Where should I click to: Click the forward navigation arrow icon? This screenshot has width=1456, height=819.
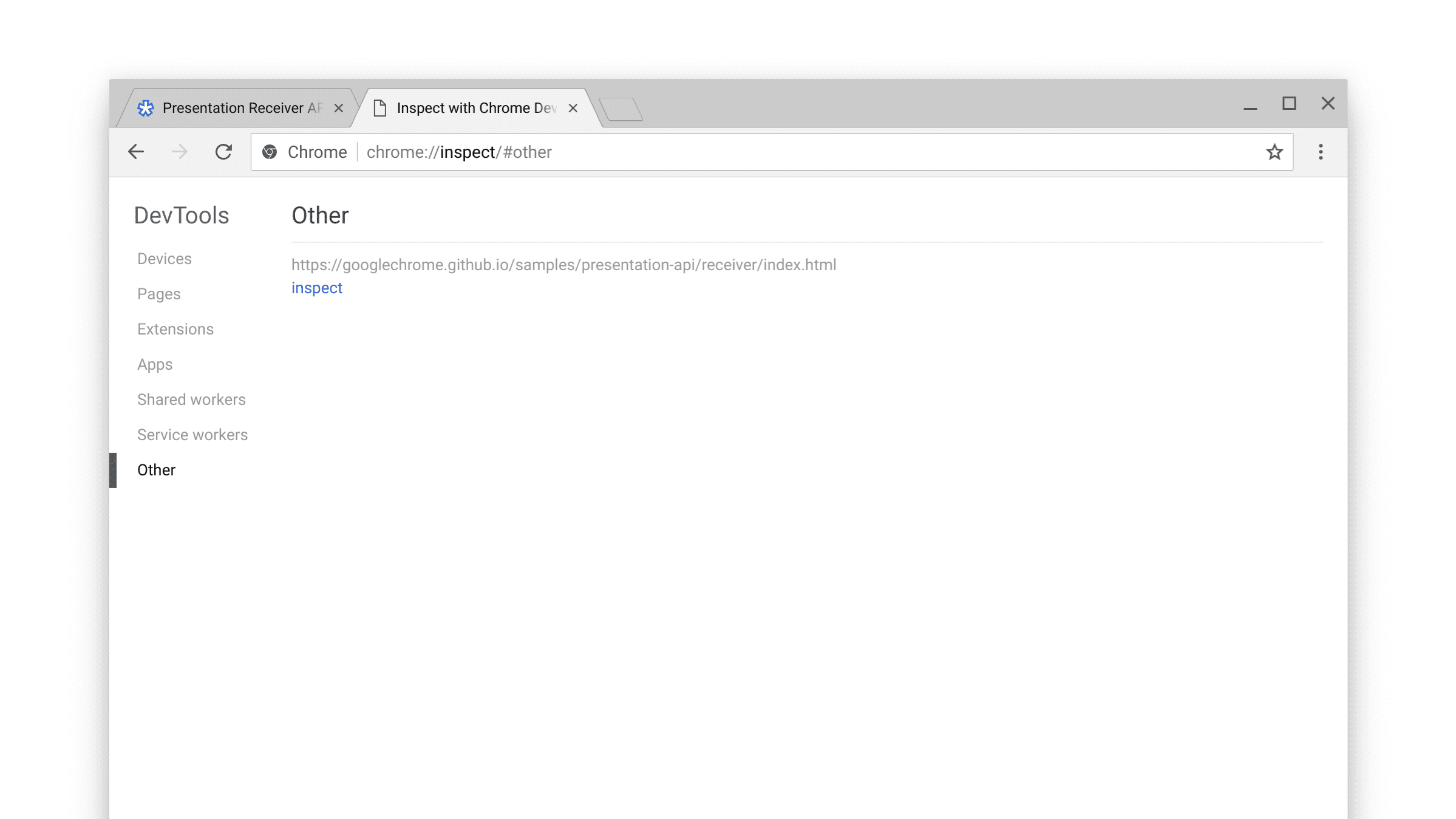tap(180, 152)
